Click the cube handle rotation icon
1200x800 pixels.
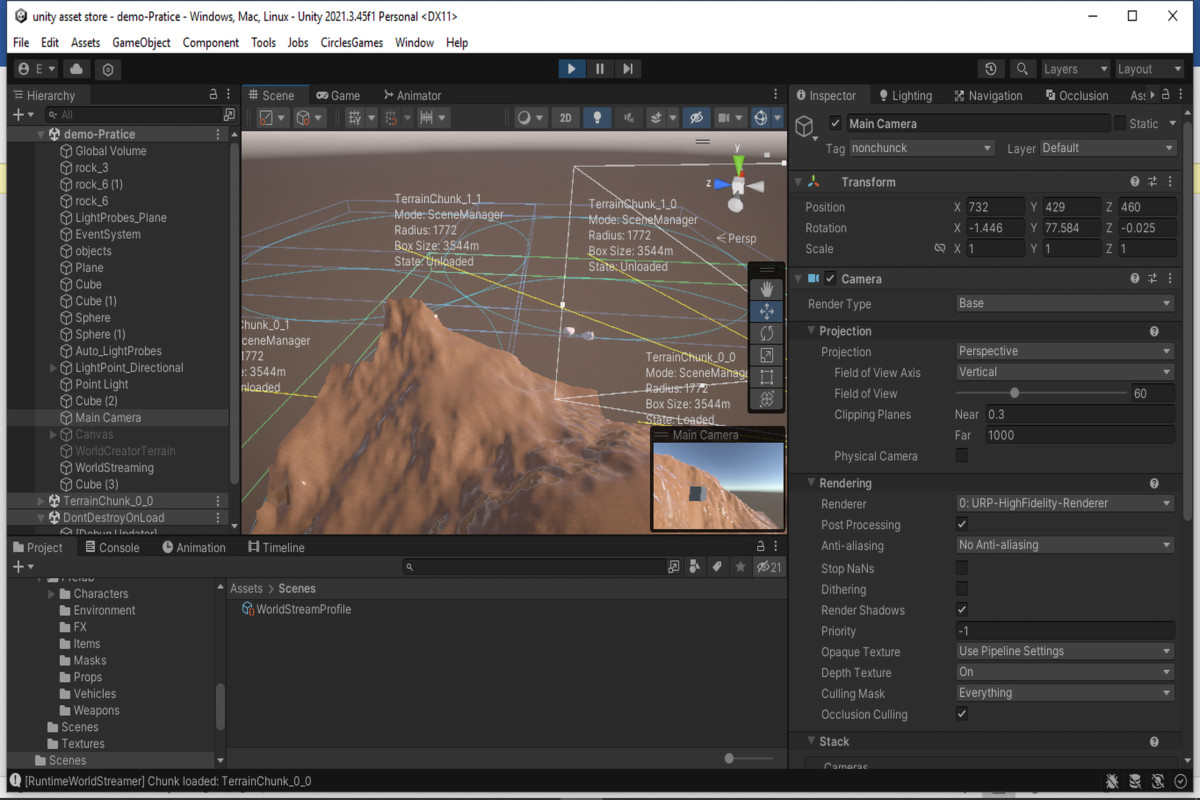click(x=309, y=118)
